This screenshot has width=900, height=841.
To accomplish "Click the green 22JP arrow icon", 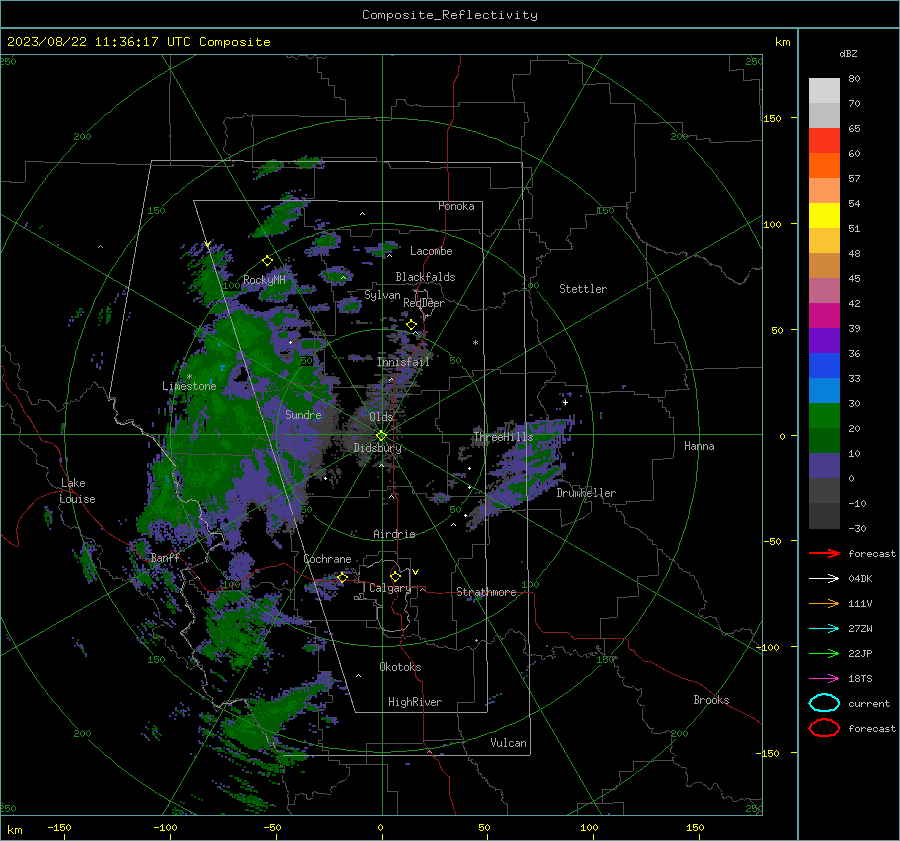I will (x=824, y=653).
